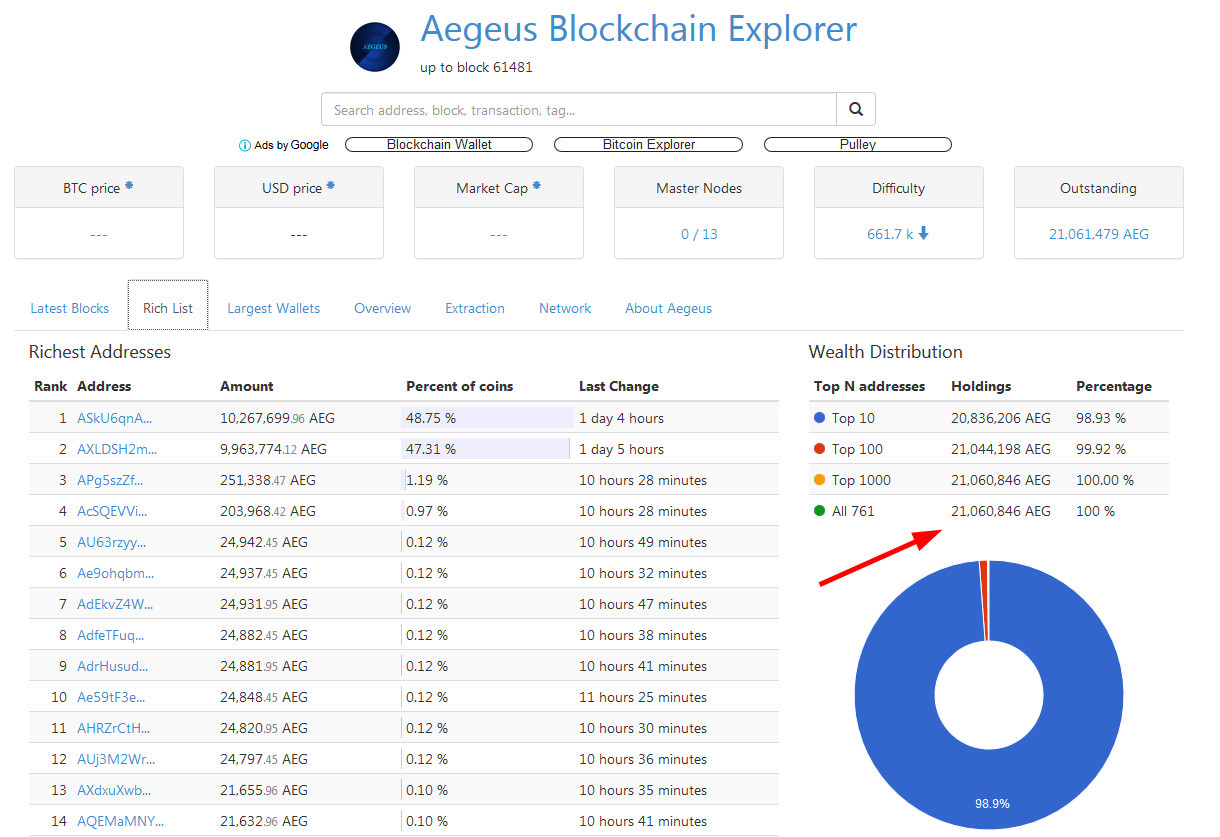Open address APg5szZf...
Screen dimensions: 1220x837
point(110,480)
